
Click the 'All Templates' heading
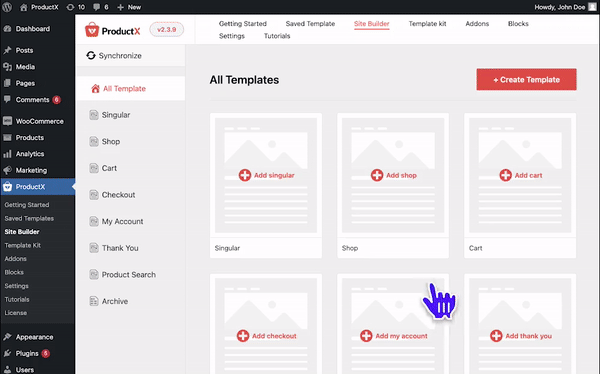pos(244,80)
